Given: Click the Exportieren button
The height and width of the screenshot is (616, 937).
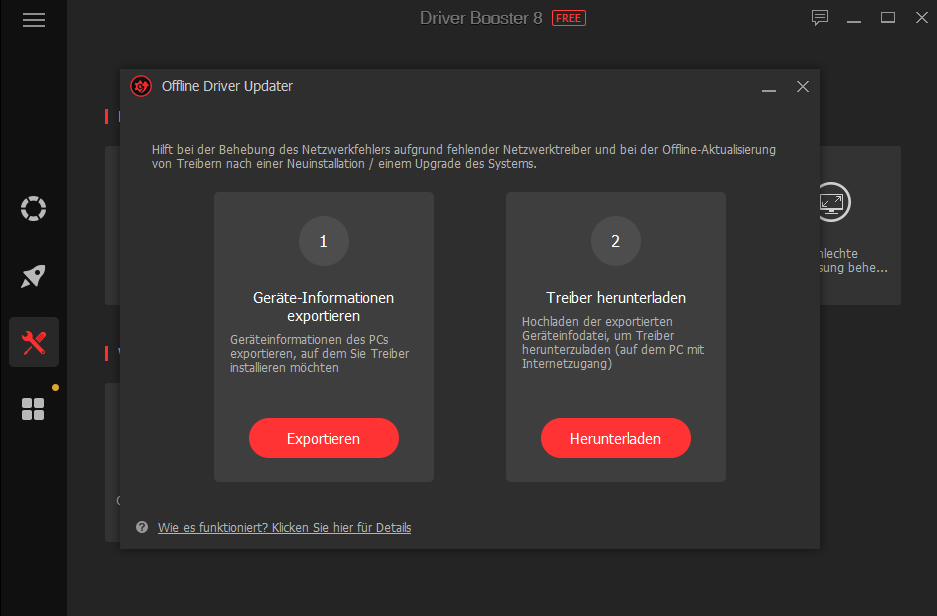Looking at the screenshot, I should 323,438.
